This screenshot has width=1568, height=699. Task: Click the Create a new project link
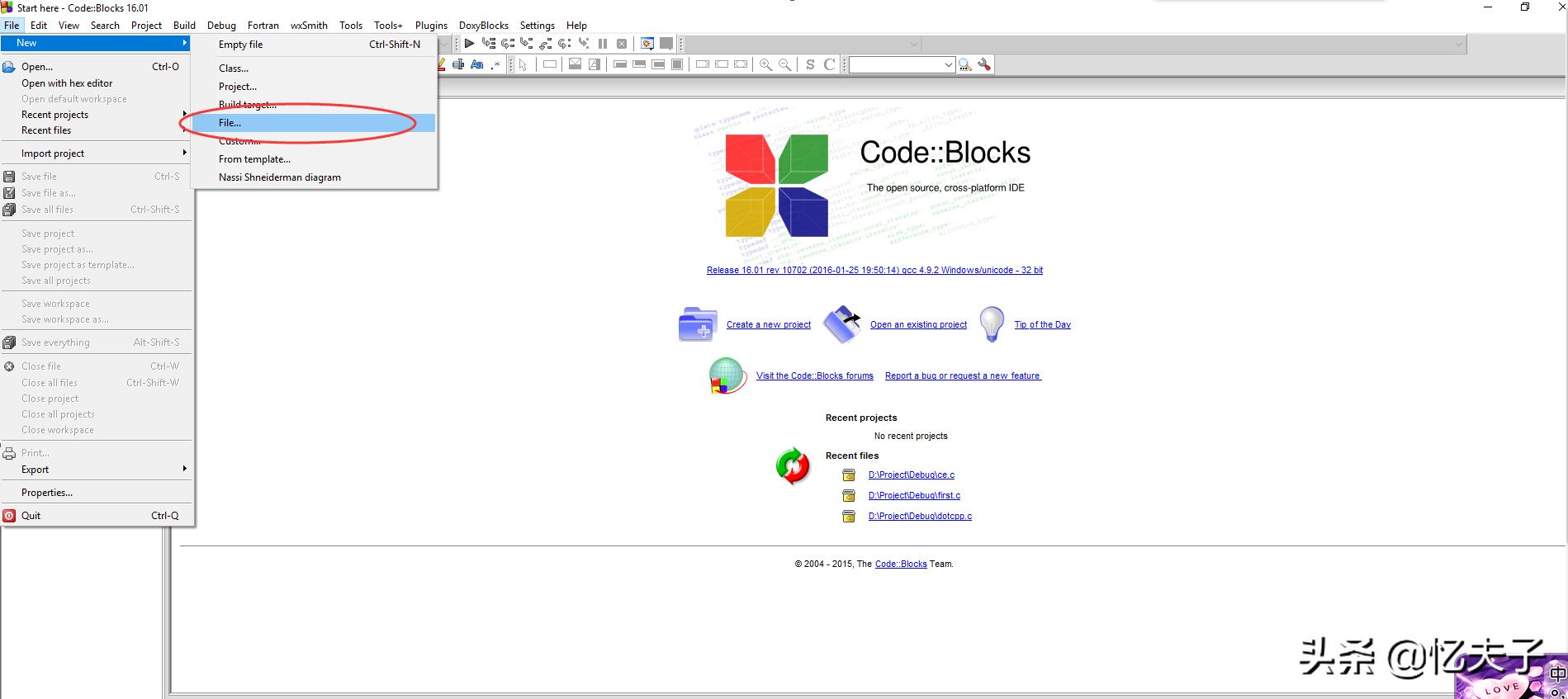[769, 324]
